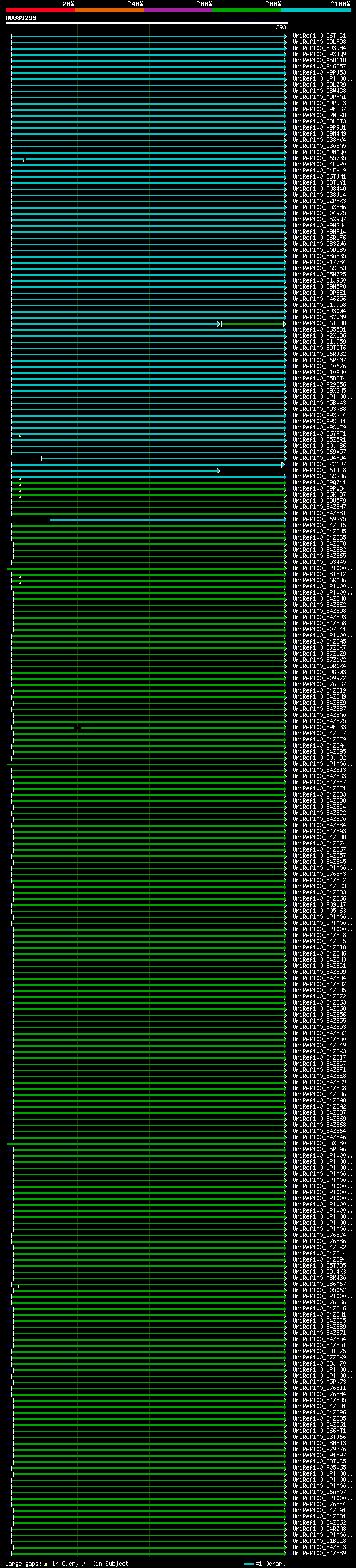Click the gap marker on Q6YPF1 row

20,436
